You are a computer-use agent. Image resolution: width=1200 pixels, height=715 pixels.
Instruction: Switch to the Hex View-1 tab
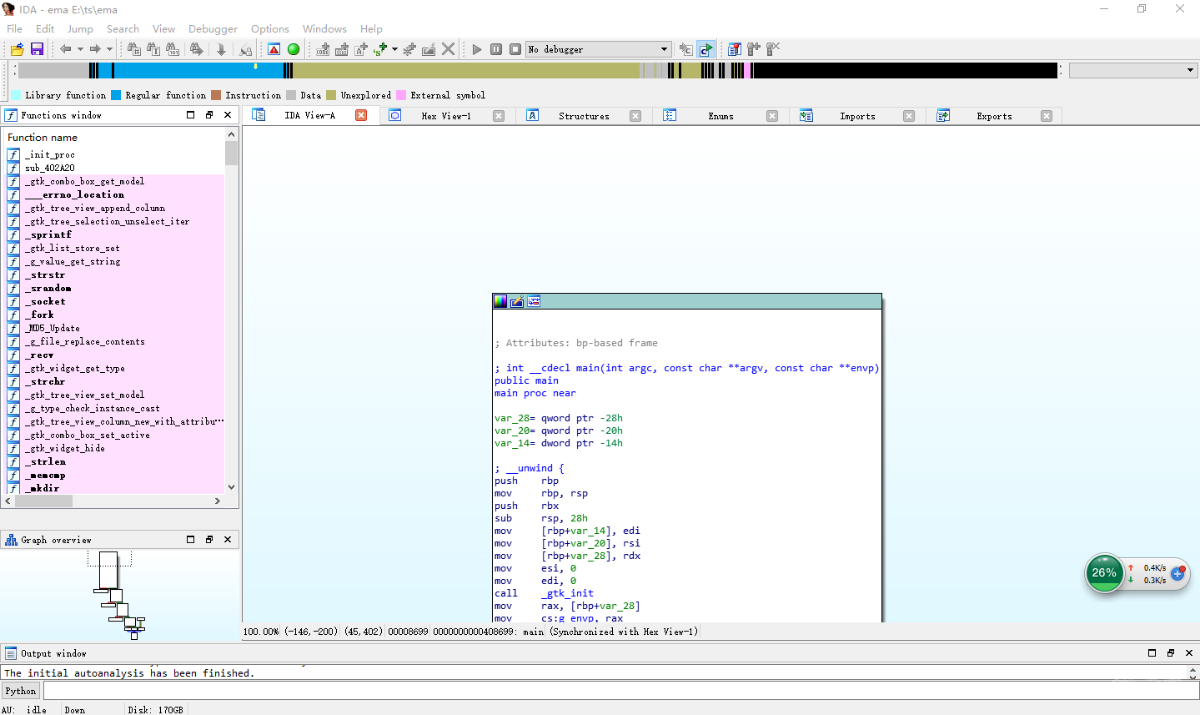445,116
